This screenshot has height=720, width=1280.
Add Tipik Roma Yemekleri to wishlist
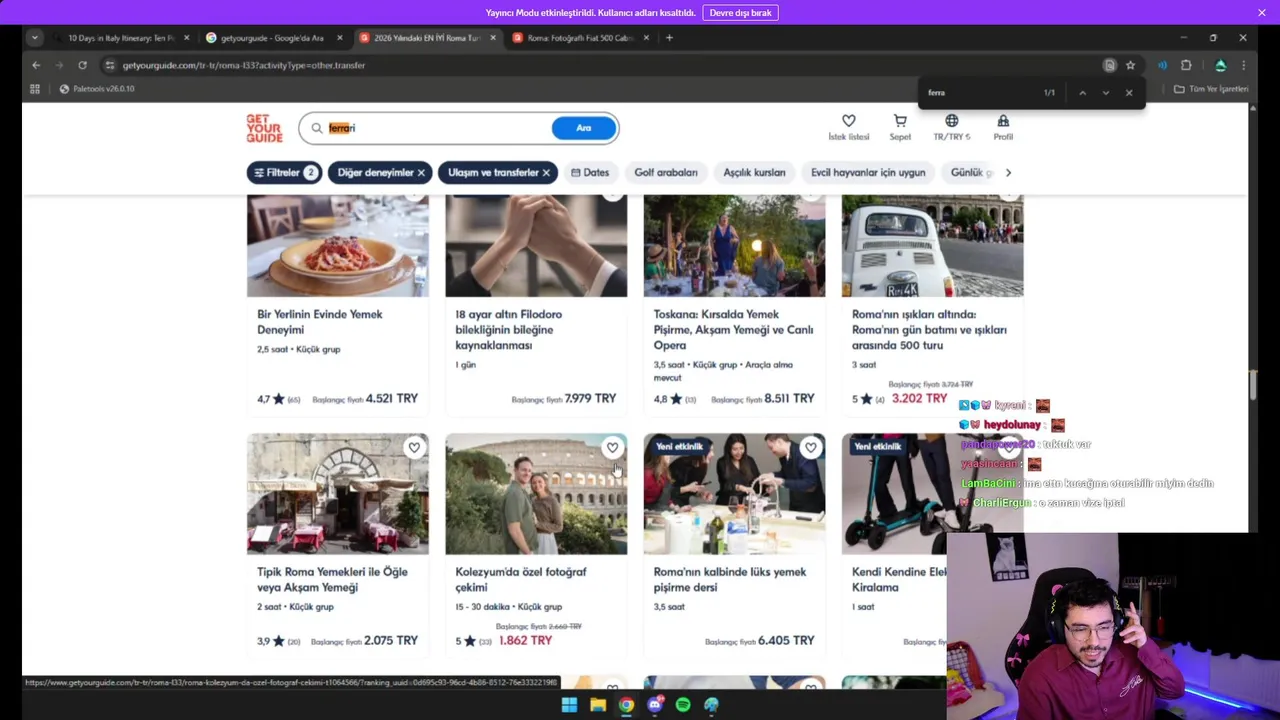coord(414,448)
